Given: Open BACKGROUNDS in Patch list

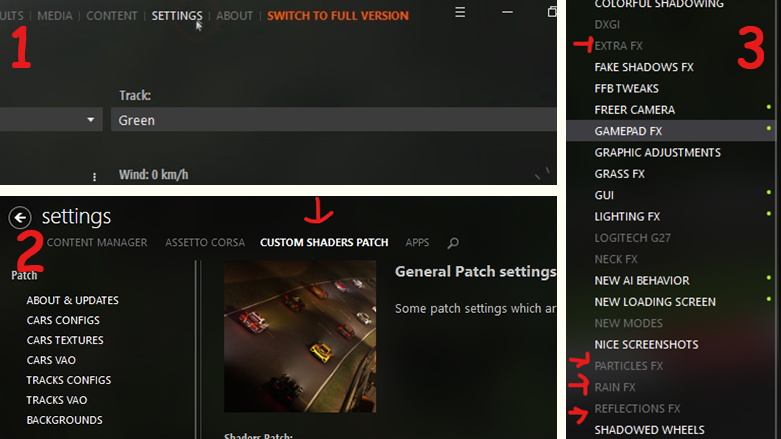Looking at the screenshot, I should [64, 420].
